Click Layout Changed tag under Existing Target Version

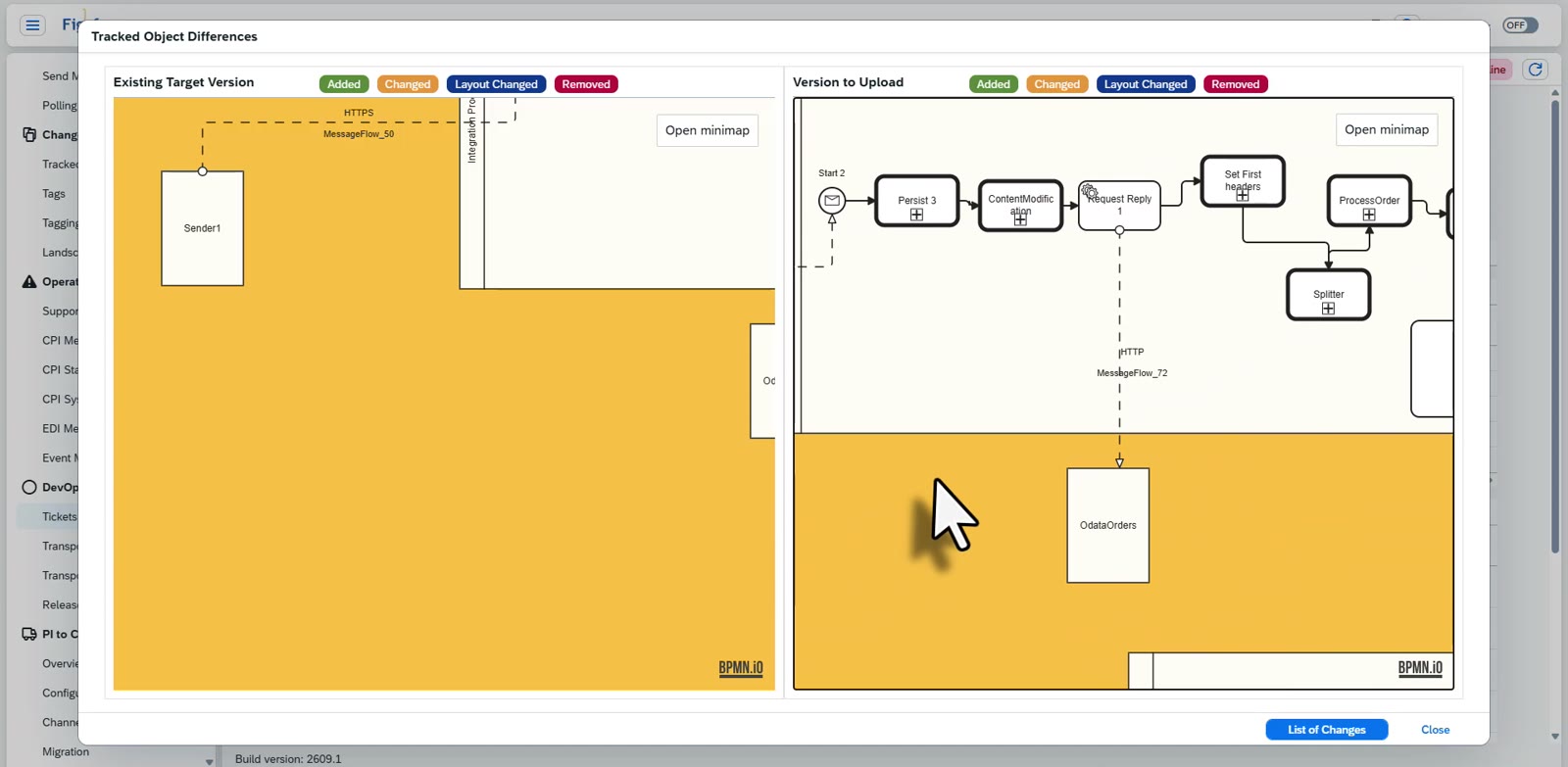pos(496,84)
